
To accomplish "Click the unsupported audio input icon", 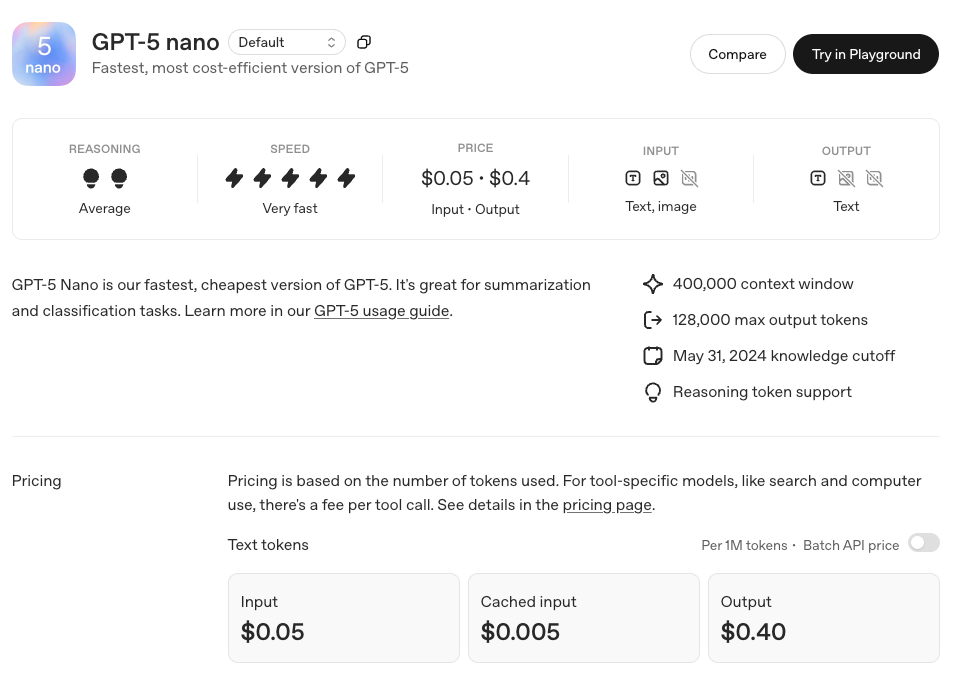I will 689,178.
